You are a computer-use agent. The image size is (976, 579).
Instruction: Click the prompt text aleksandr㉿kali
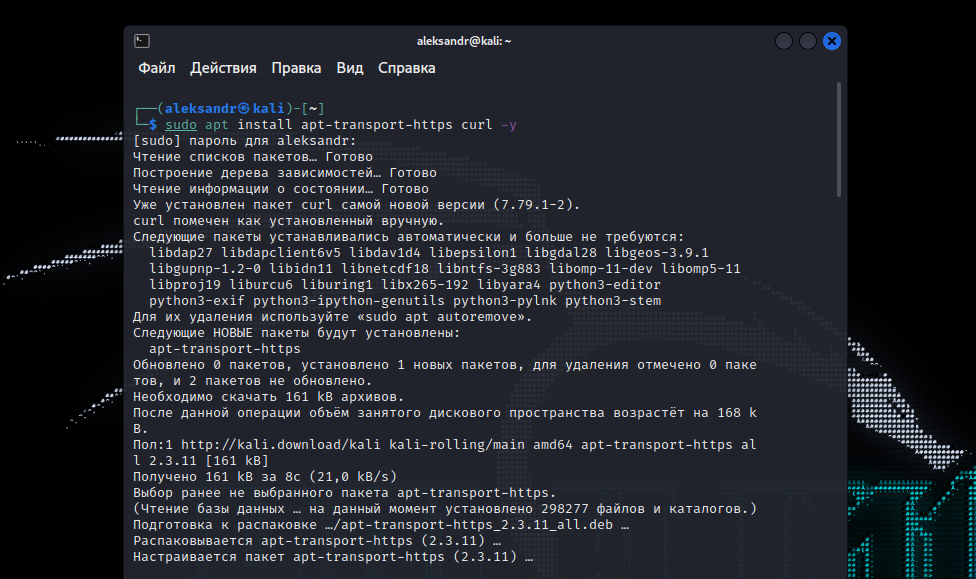click(x=225, y=108)
